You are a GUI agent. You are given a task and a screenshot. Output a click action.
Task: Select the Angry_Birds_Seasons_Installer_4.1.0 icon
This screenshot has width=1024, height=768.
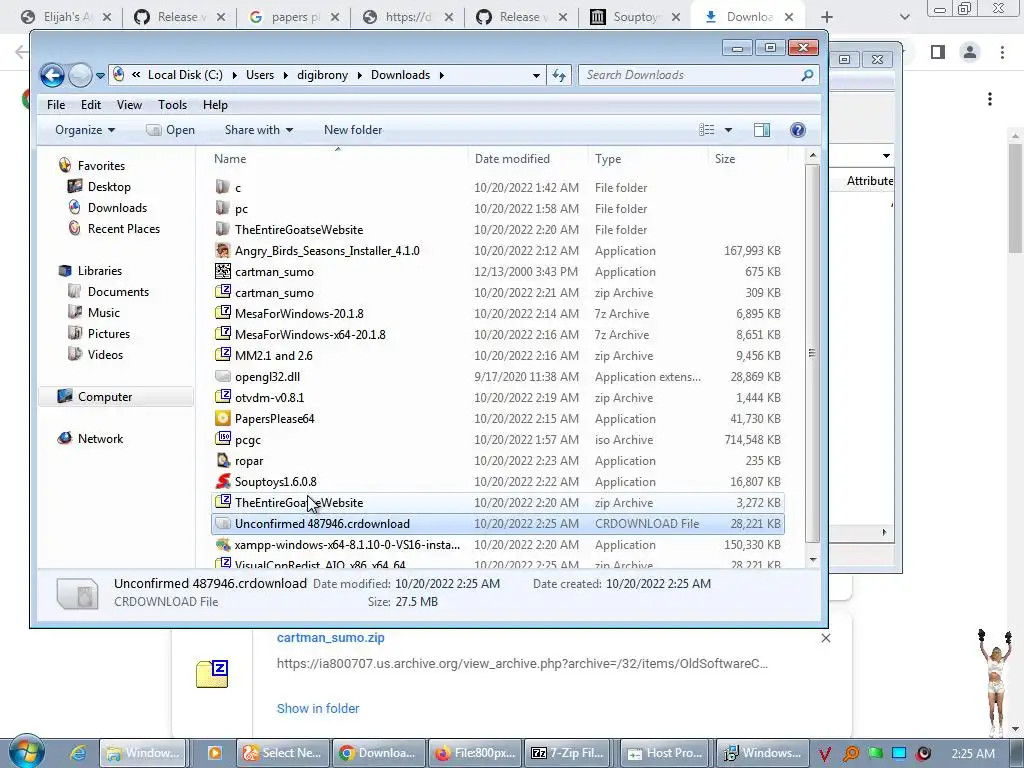223,251
